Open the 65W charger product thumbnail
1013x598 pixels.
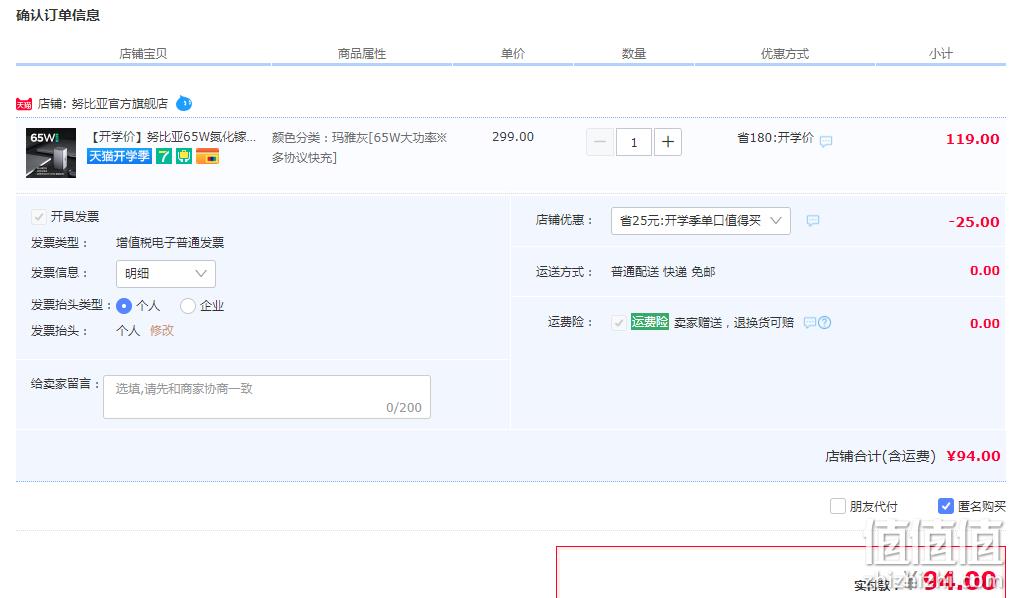(x=51, y=153)
